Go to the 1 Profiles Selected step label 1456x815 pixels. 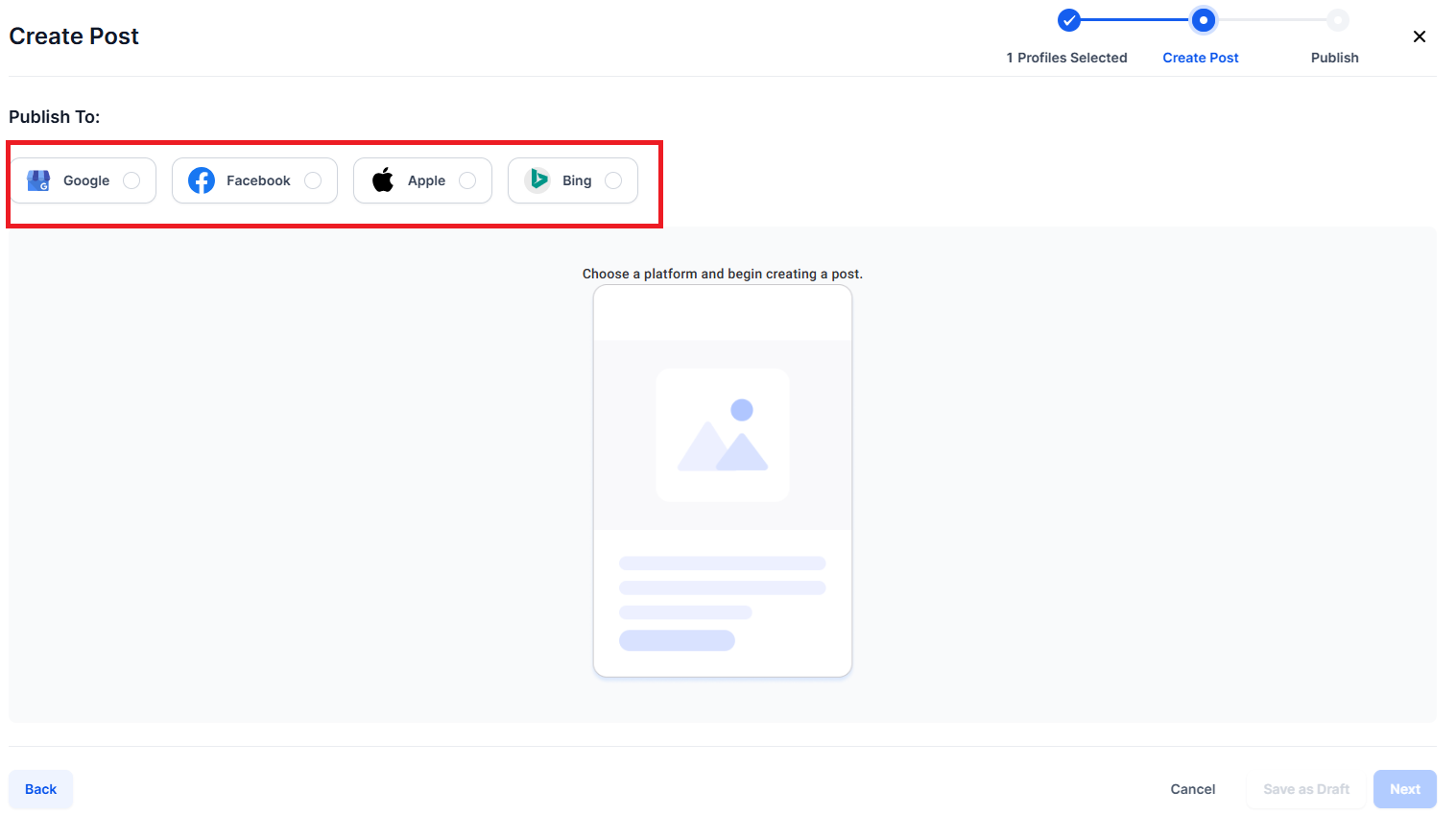[x=1067, y=58]
